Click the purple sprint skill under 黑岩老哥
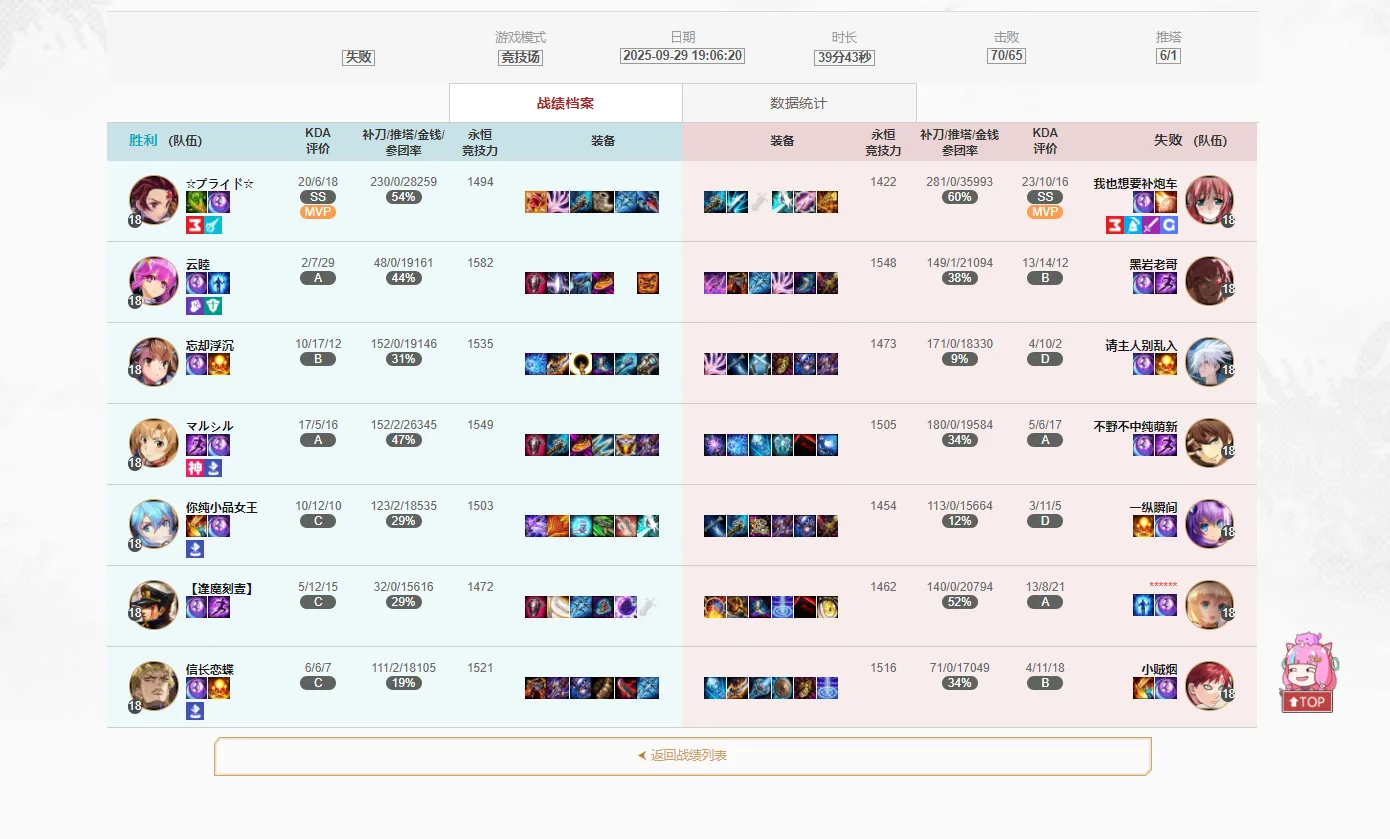The width and height of the screenshot is (1390, 839). [1166, 283]
